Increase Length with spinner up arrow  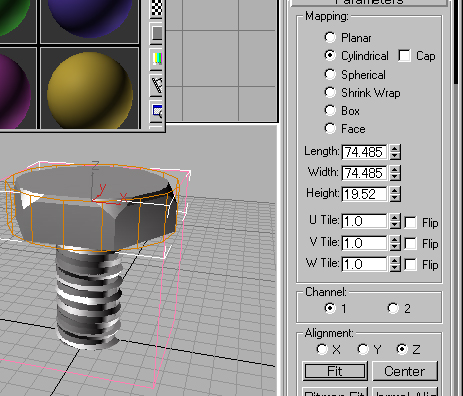coord(395,148)
